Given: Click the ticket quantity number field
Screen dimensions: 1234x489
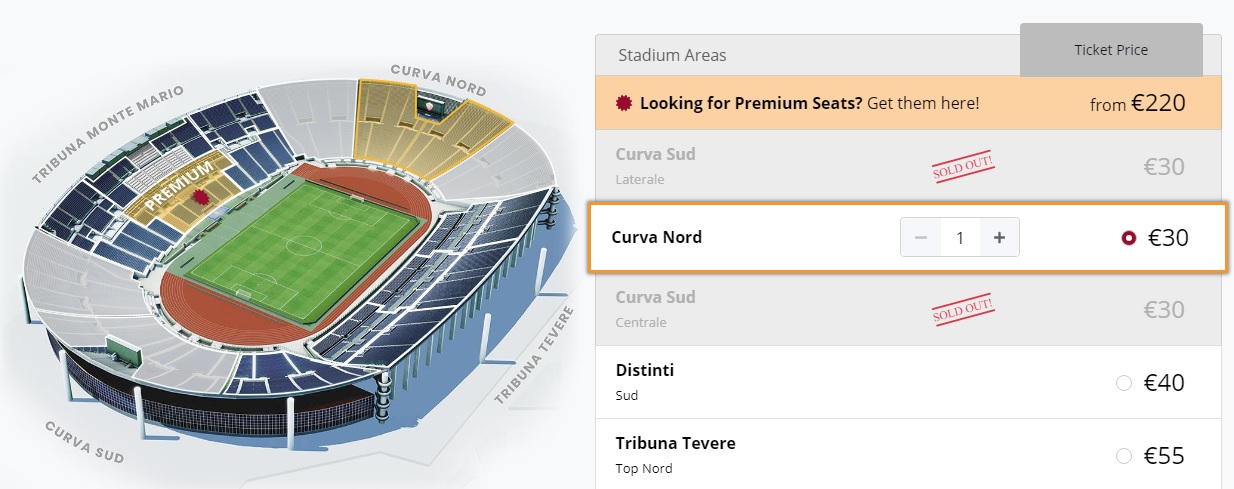Looking at the screenshot, I should [960, 238].
